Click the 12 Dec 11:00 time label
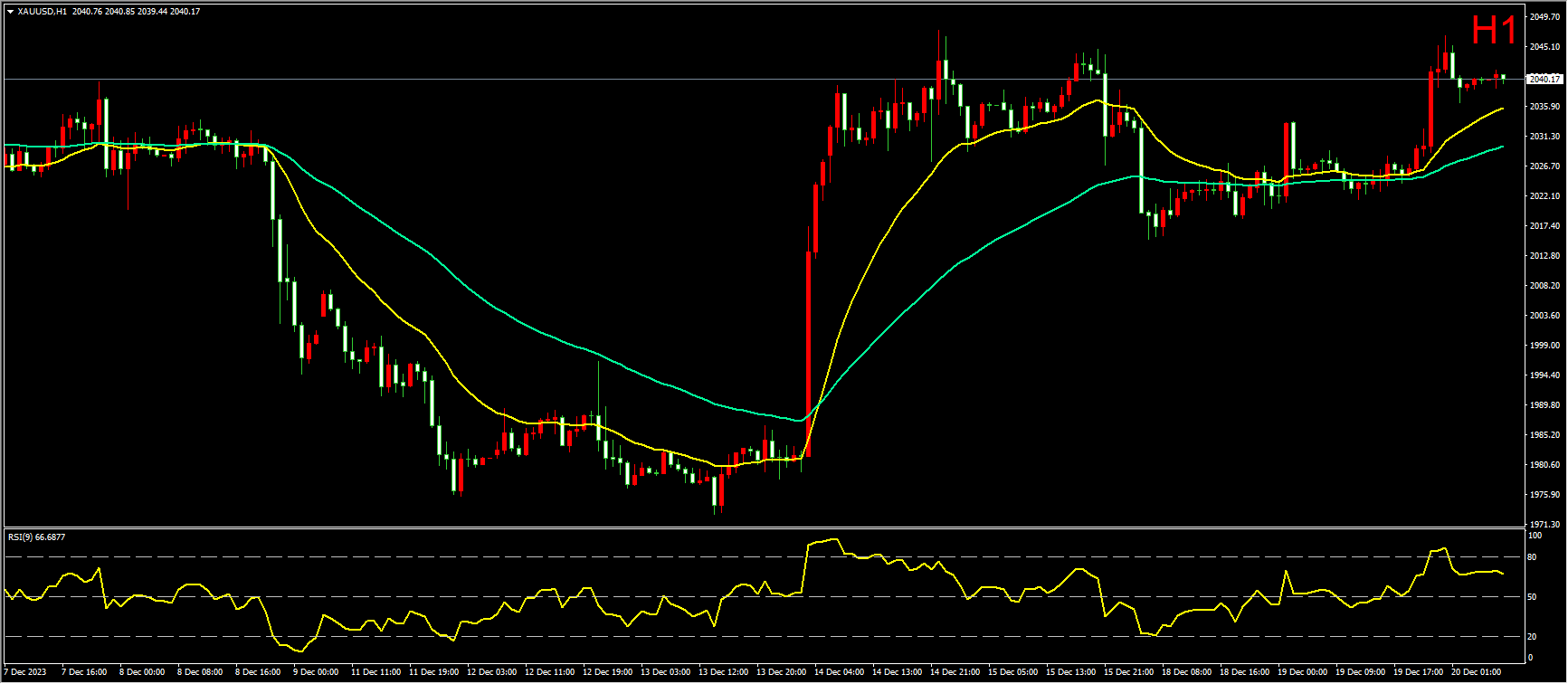Image resolution: width=1568 pixels, height=684 pixels. click(x=549, y=672)
